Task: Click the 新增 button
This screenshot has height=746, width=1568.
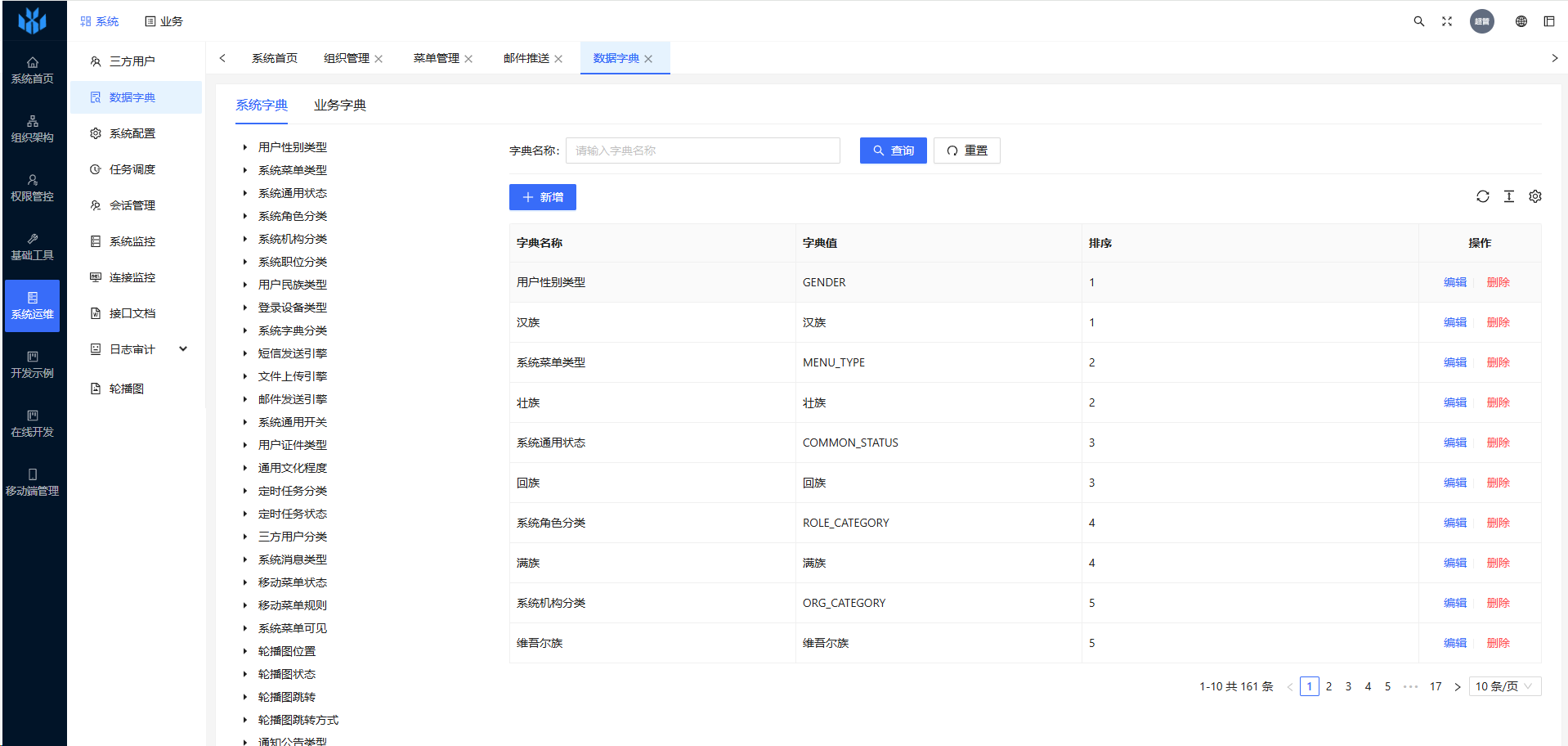Action: [542, 197]
